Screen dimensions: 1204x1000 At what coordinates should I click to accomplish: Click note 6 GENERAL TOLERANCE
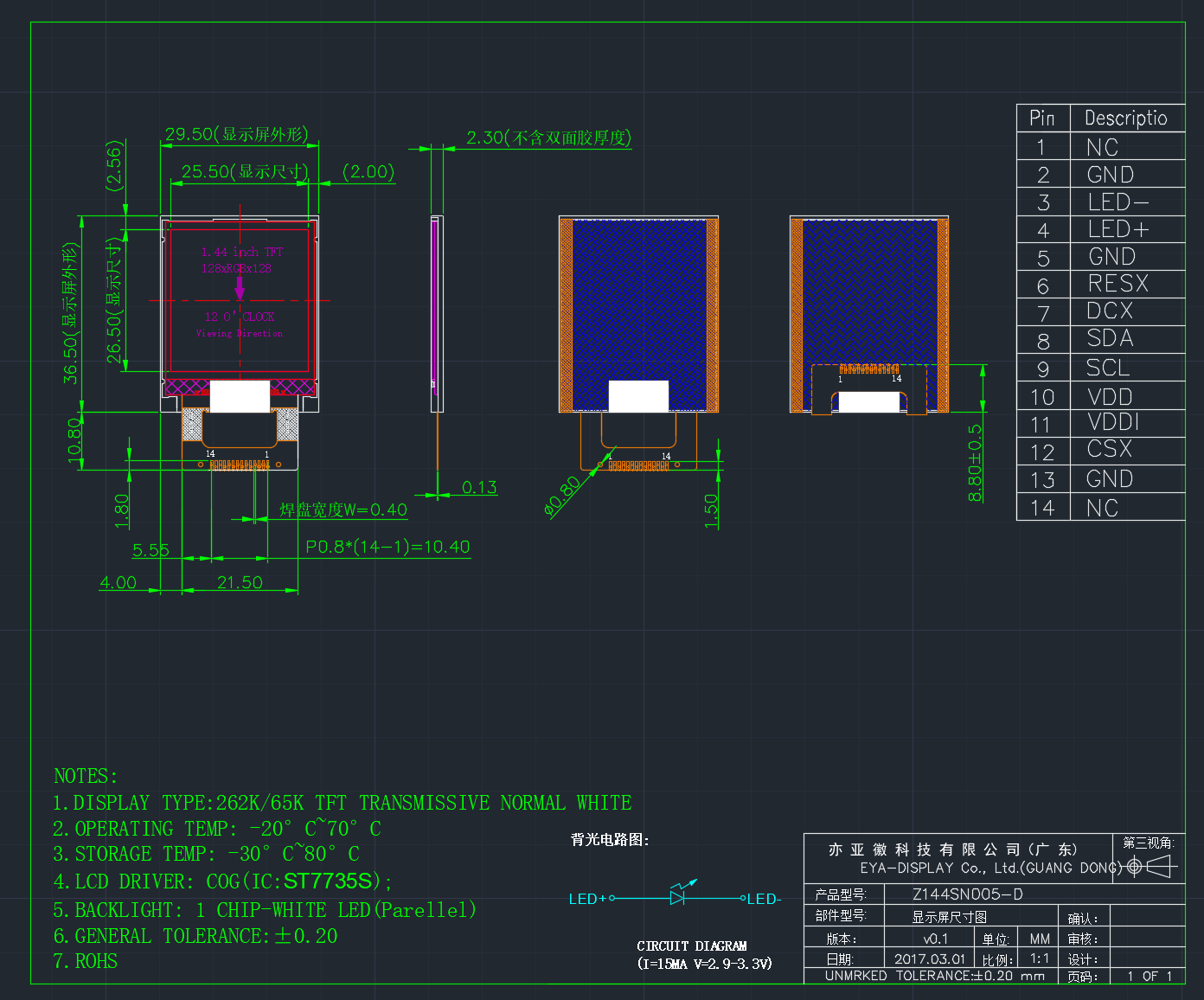(x=195, y=936)
